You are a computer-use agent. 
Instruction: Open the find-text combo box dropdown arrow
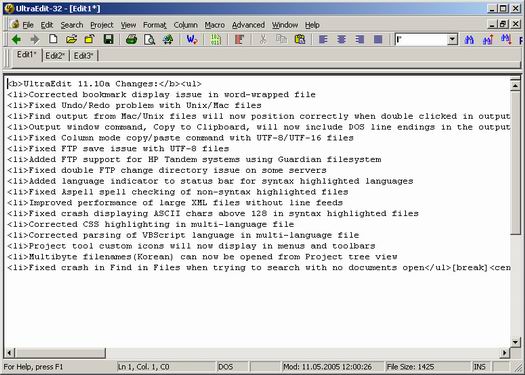tap(452, 40)
